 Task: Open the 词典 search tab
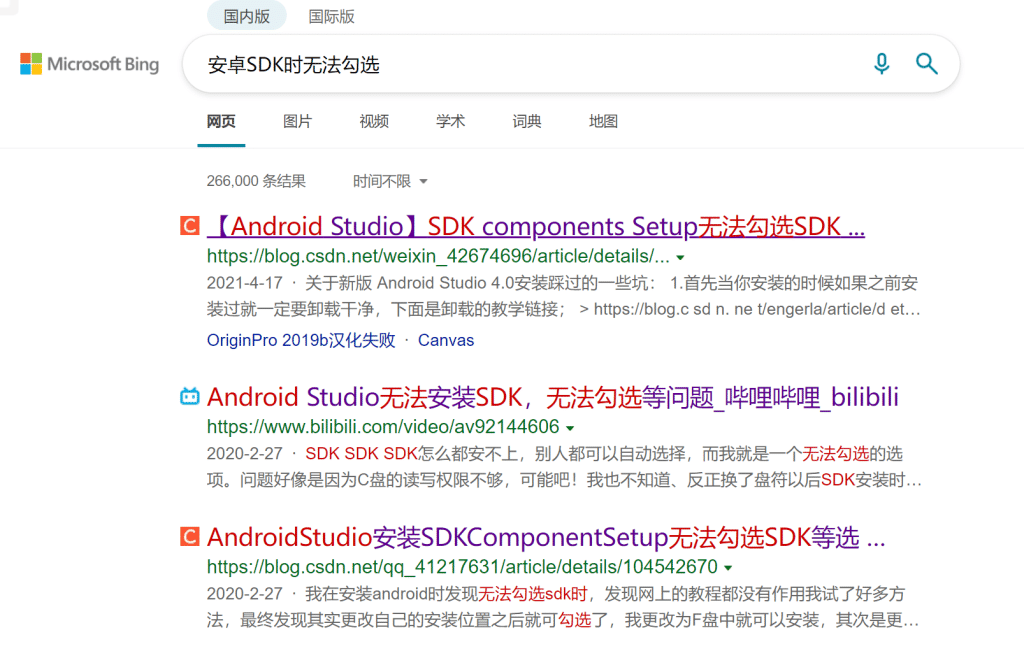click(526, 121)
